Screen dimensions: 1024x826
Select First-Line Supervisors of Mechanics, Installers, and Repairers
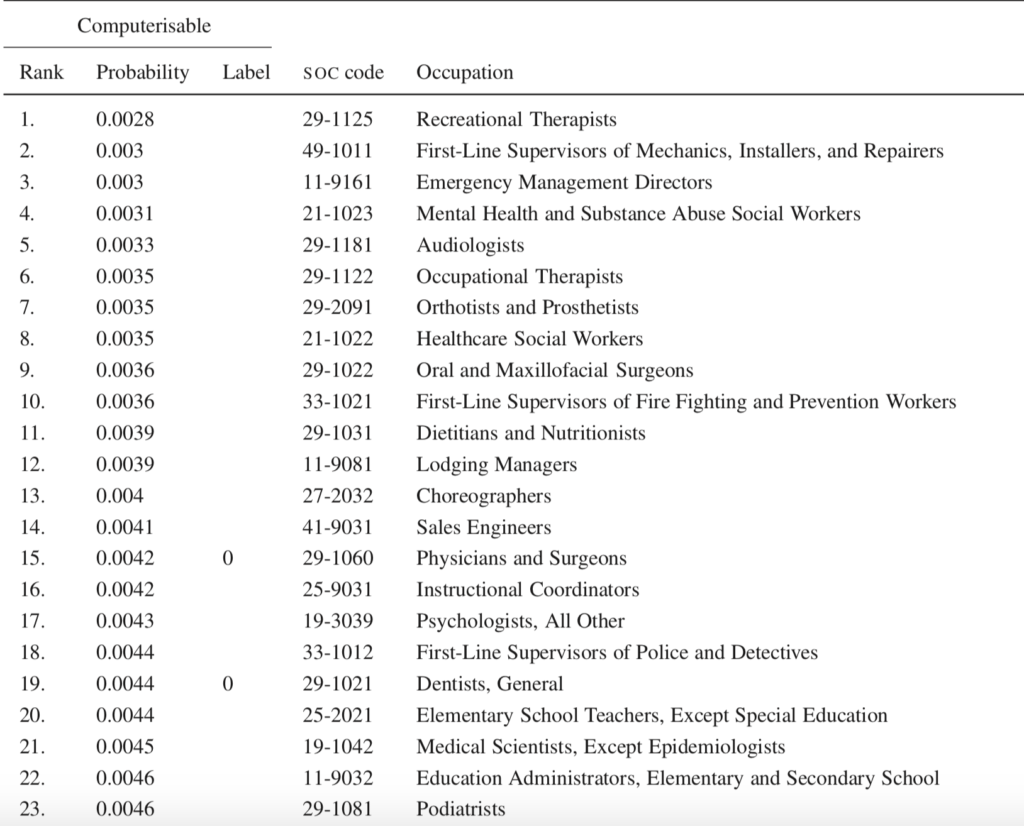click(x=680, y=151)
